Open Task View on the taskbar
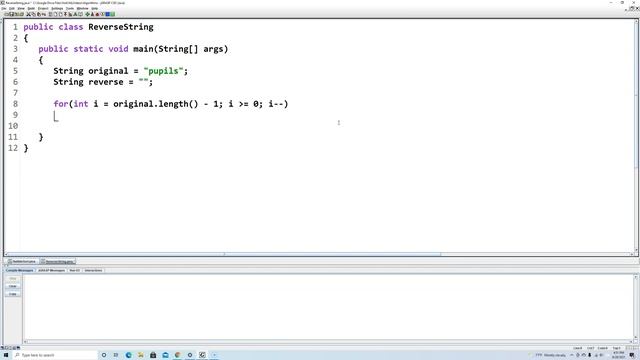Viewport: 640px width, 360px height. pos(116,355)
